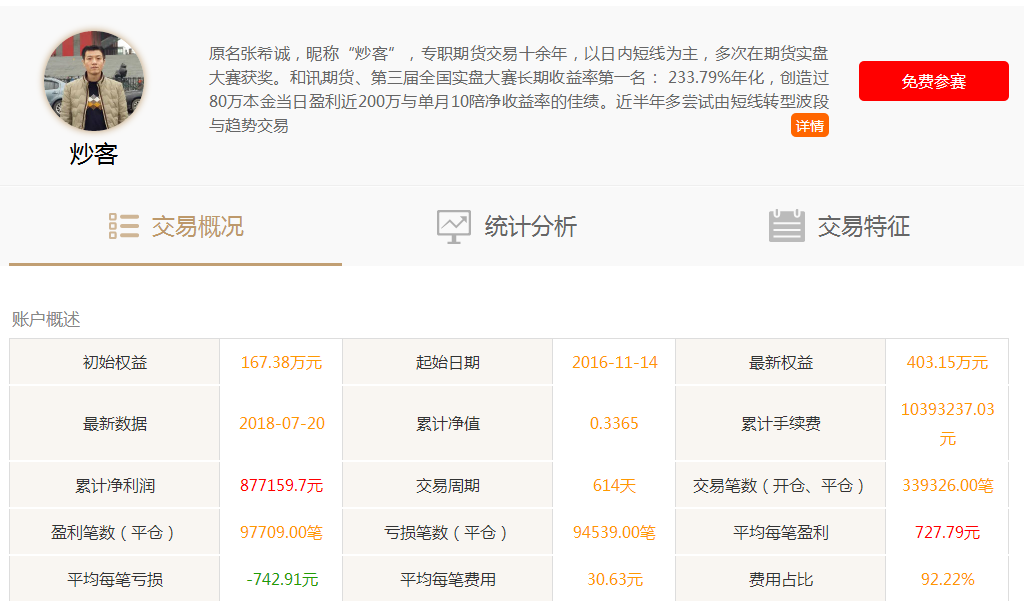
Task: Click the calendar icon beside 交易特征
Action: pyautogui.click(x=786, y=226)
